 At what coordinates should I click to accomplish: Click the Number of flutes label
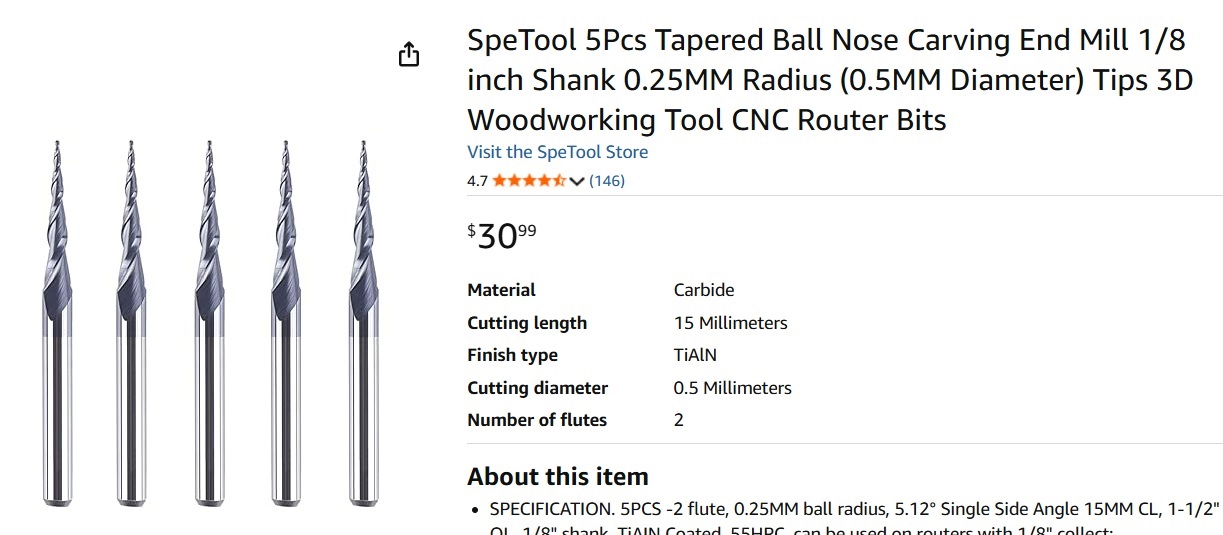coord(537,420)
